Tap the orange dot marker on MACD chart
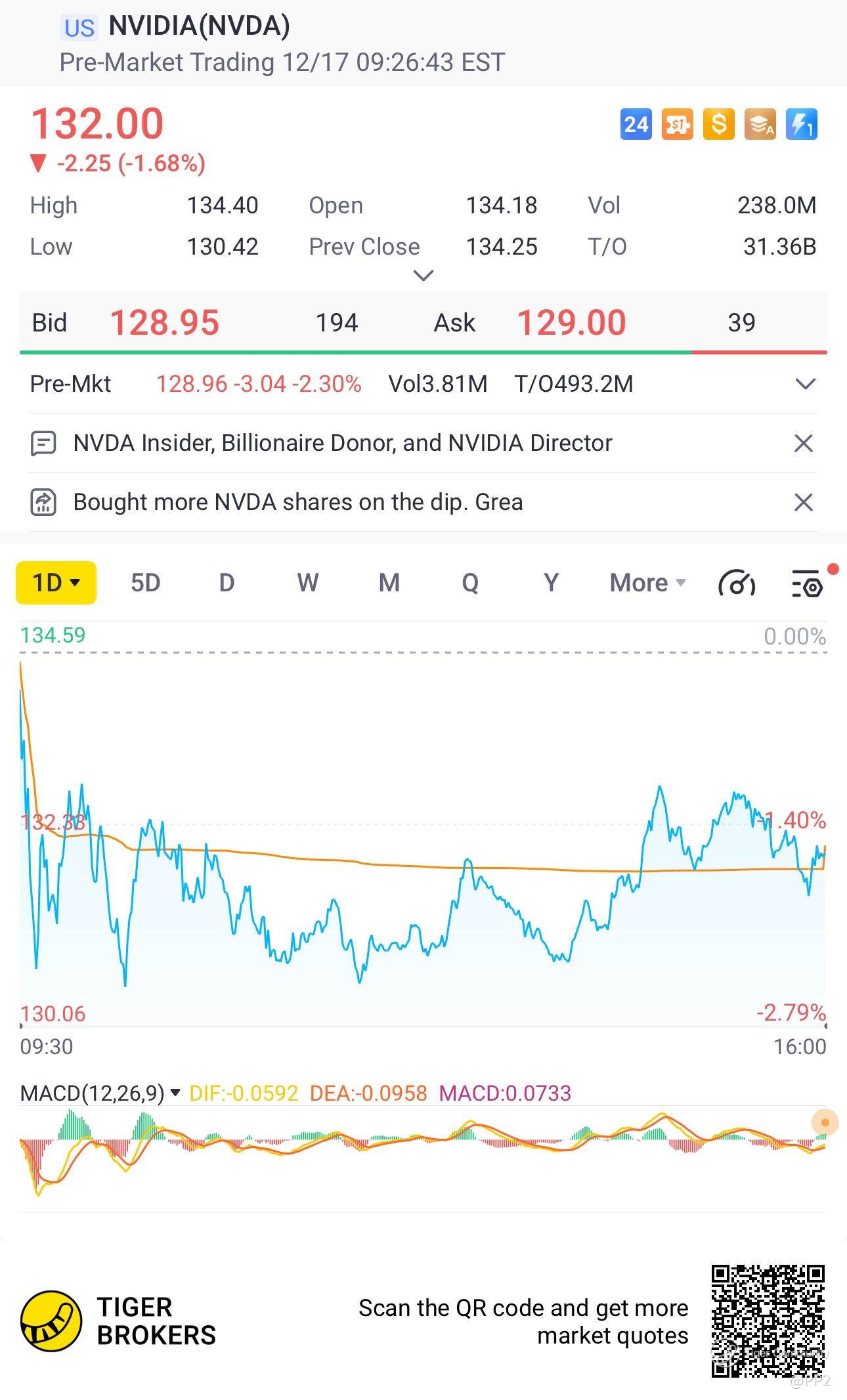The image size is (847, 1400). coord(825,1122)
